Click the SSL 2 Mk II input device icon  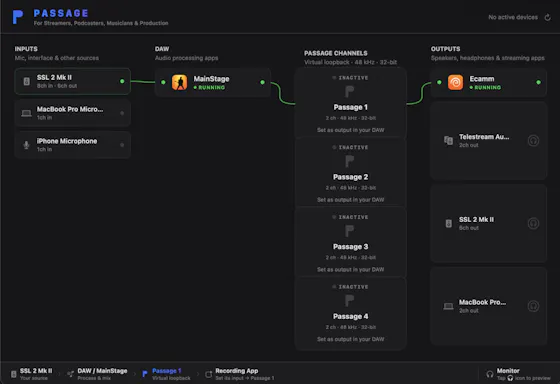(26, 81)
